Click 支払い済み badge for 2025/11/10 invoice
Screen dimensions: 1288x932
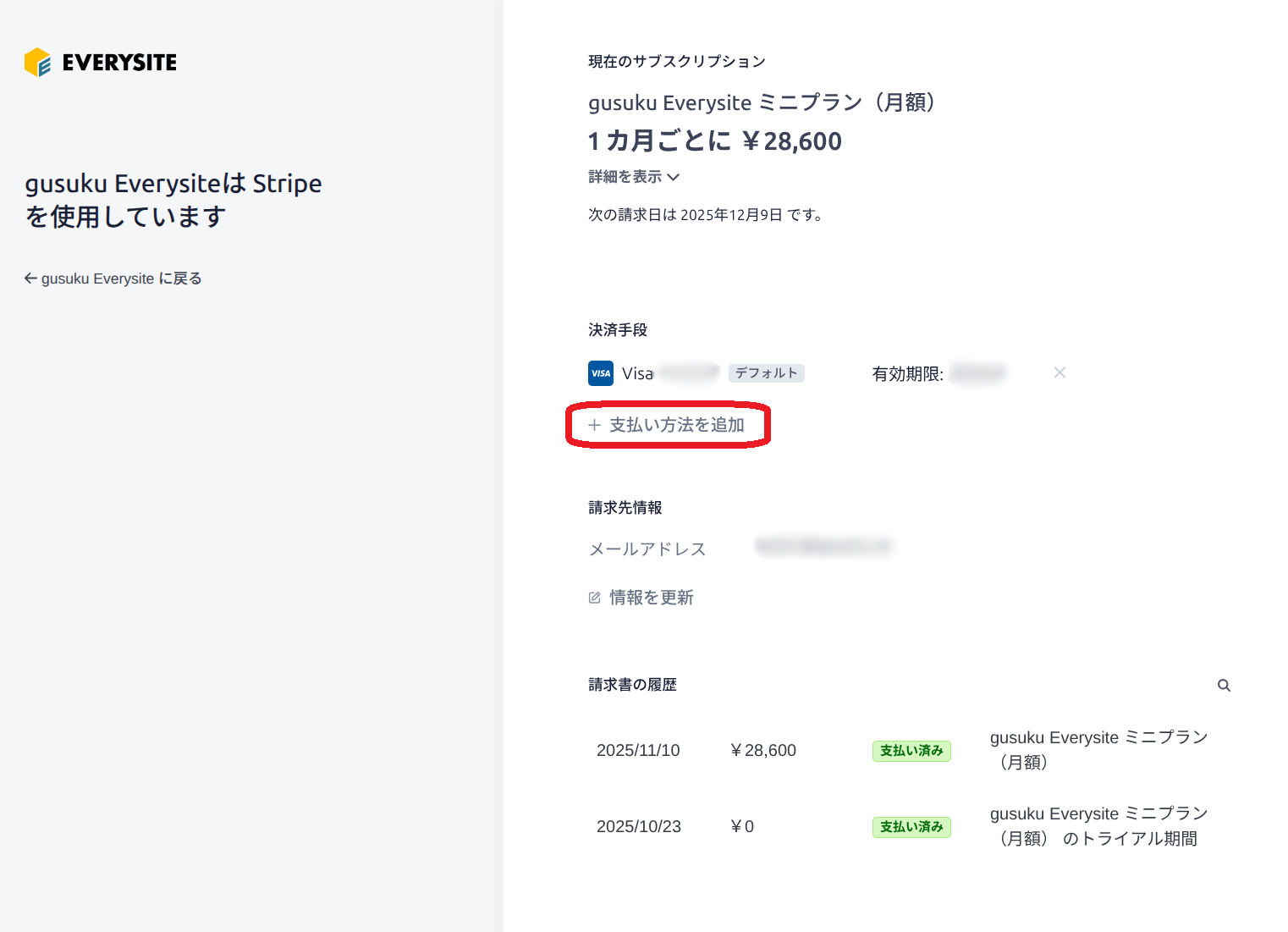pos(911,751)
